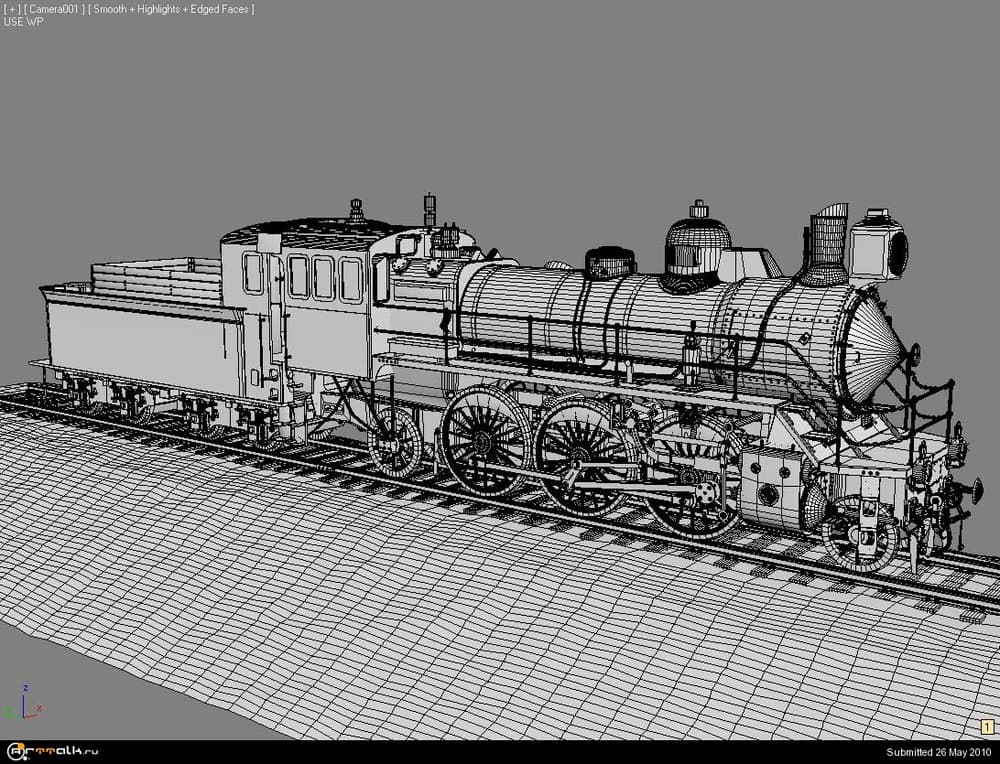Click the yellow number 1 badge

tap(985, 727)
